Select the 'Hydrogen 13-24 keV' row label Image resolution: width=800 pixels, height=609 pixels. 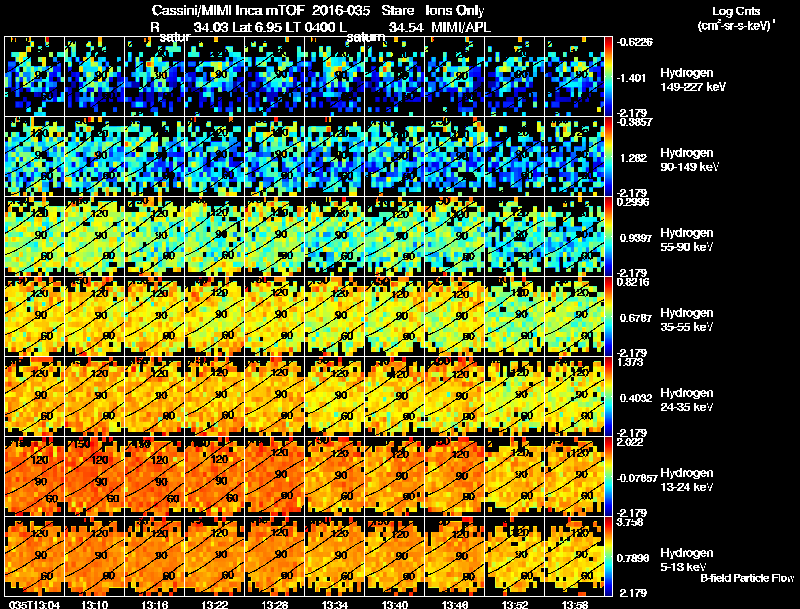tap(687, 480)
